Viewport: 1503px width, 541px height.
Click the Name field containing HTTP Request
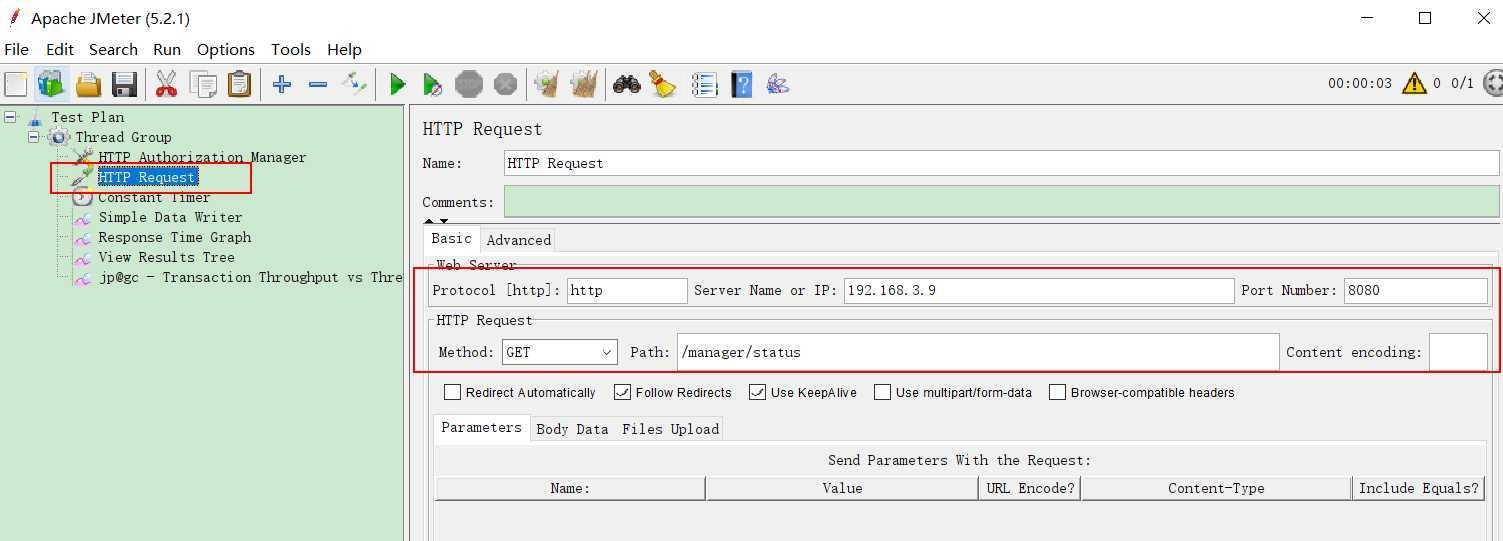[1001, 163]
